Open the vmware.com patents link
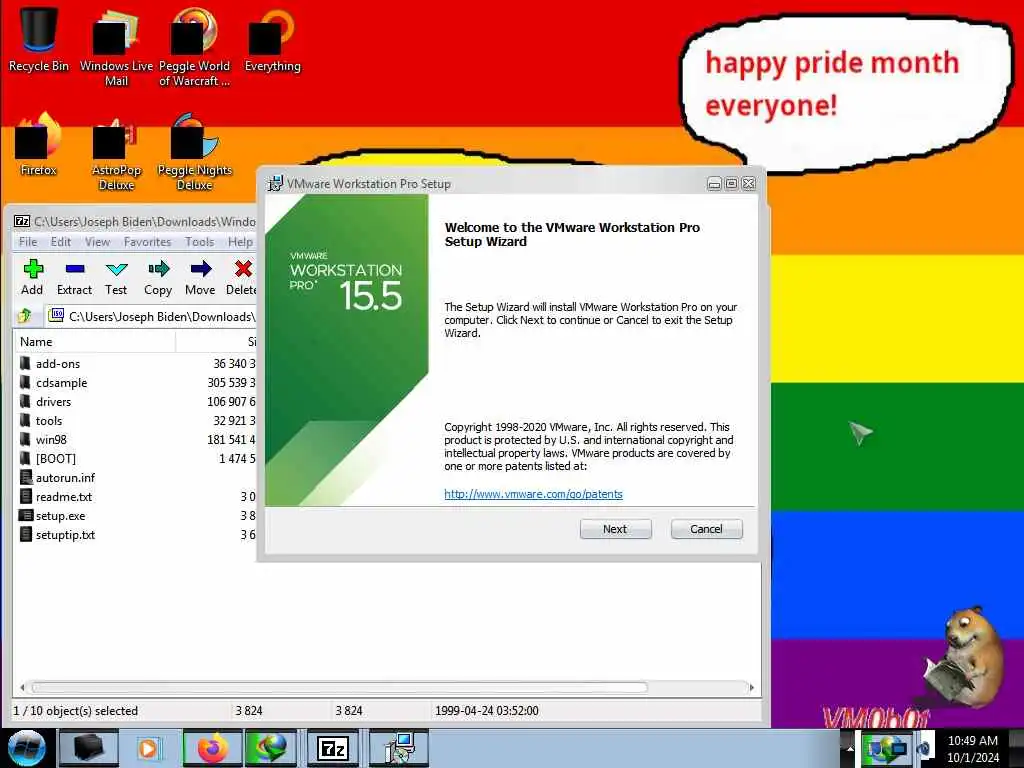 point(534,494)
